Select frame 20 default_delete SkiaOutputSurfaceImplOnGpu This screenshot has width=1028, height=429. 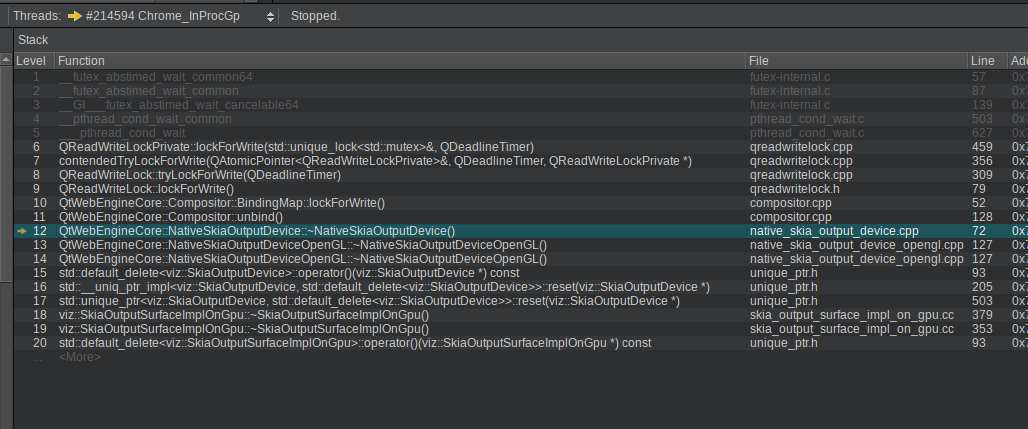(355, 343)
